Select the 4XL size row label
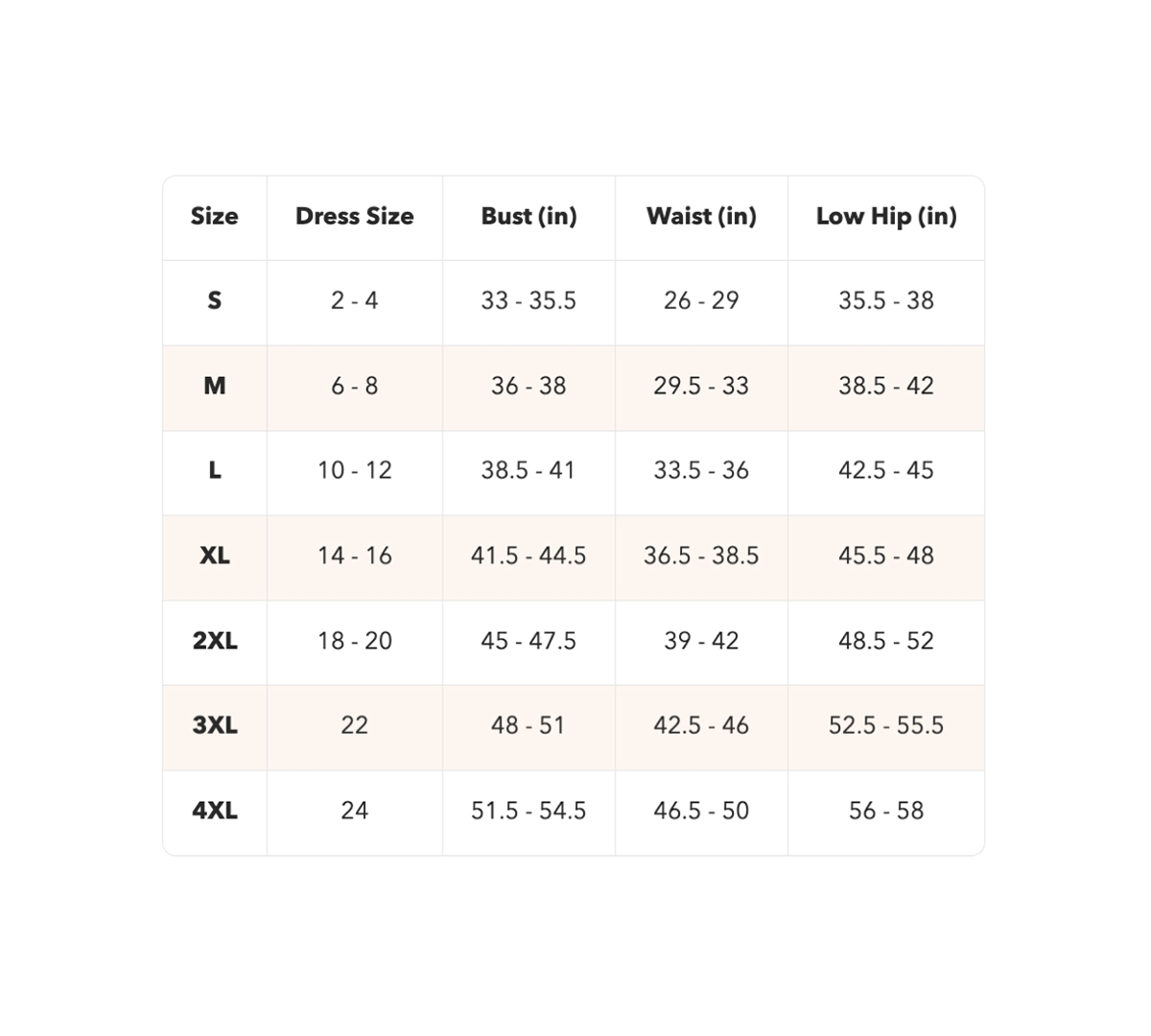Viewport: 1151px width, 1036px height. [x=215, y=811]
